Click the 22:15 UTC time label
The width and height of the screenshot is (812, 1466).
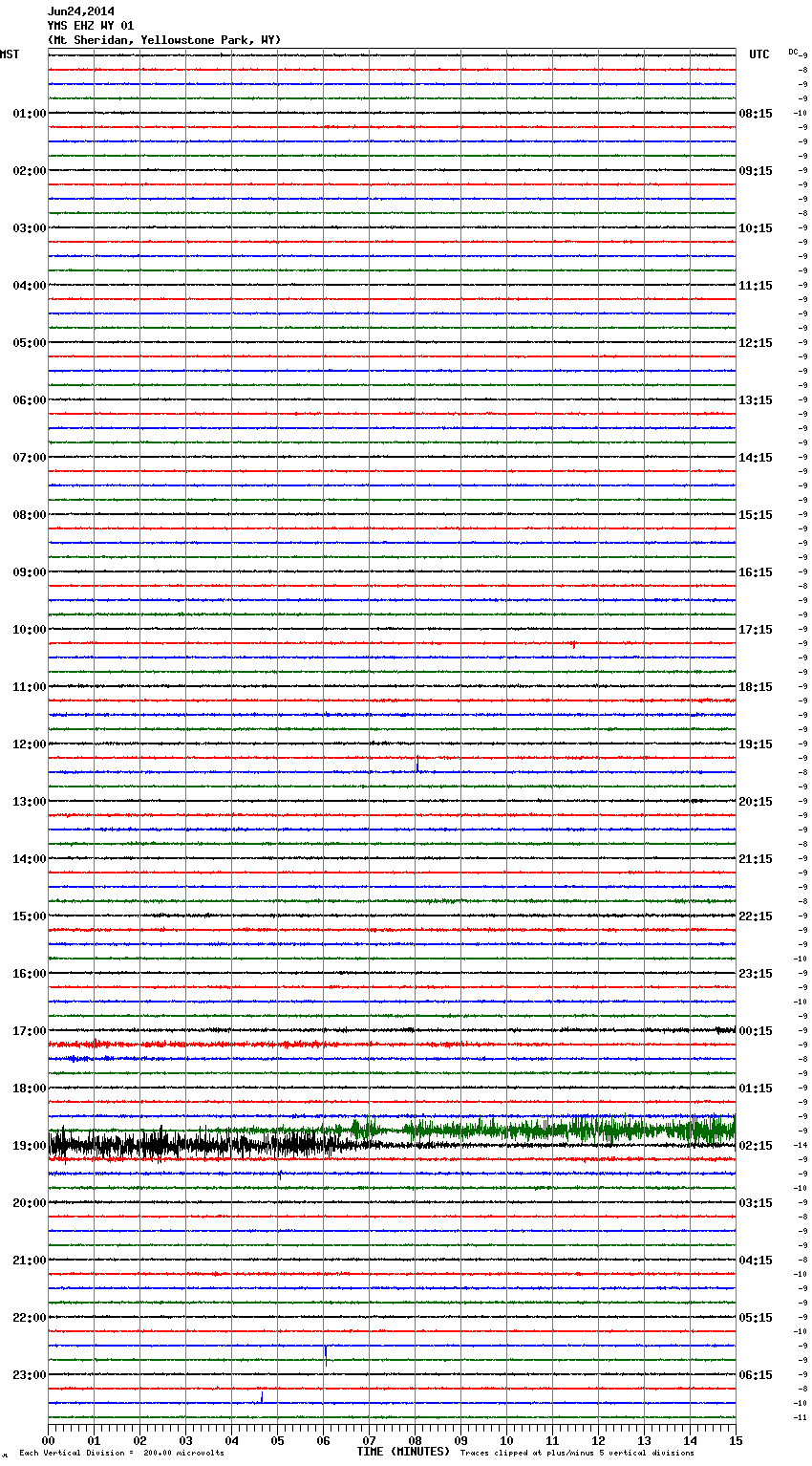click(756, 916)
